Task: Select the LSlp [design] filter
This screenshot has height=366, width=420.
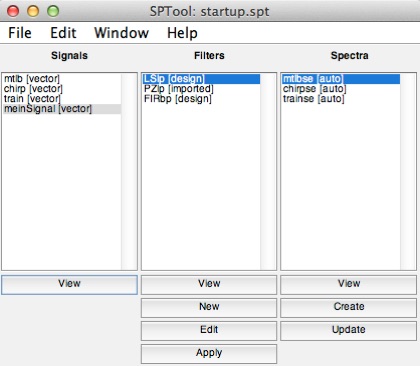Action: click(201, 79)
